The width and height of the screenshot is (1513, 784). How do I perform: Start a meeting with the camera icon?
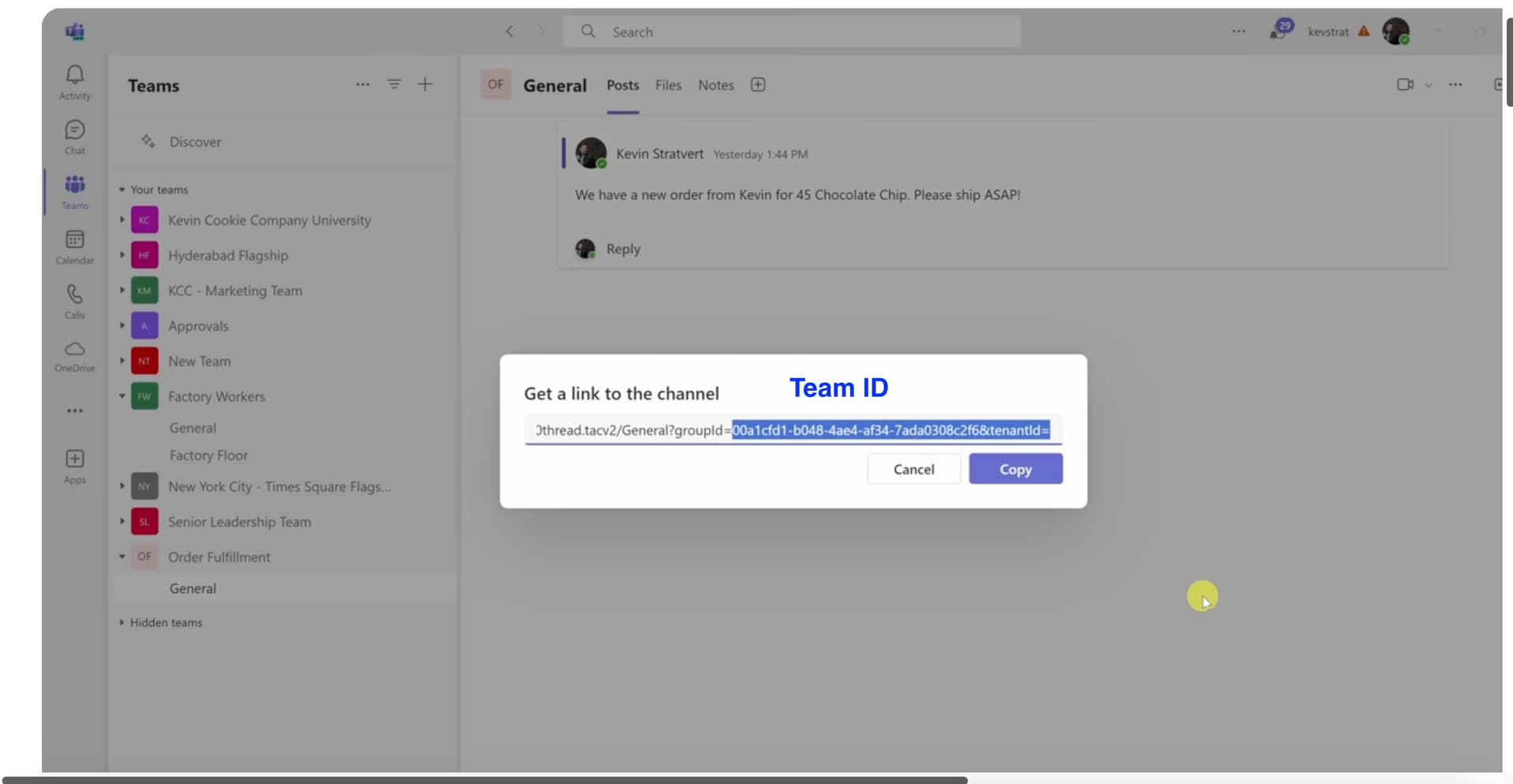tap(1405, 84)
